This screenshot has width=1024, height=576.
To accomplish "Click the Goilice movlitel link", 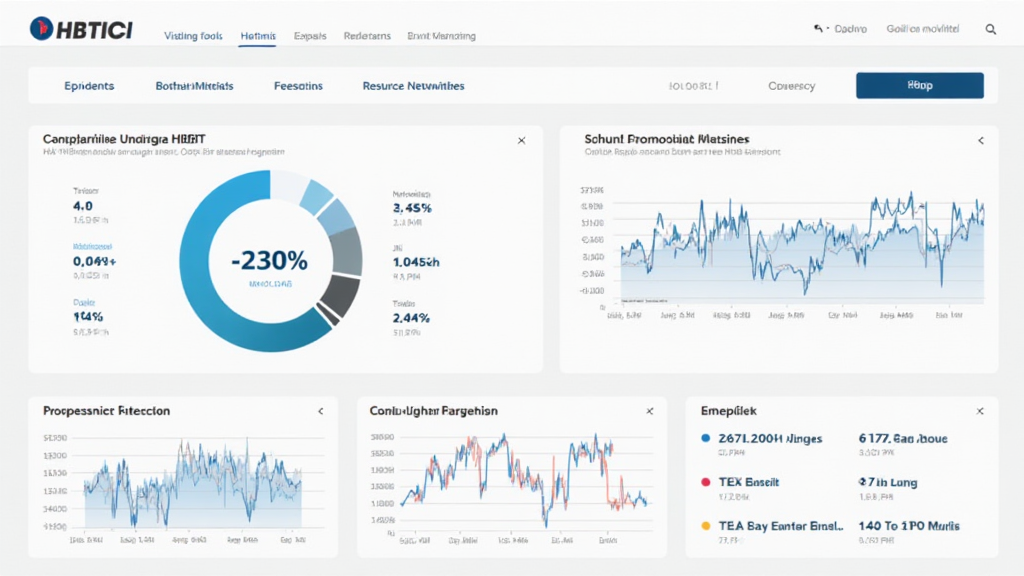I will tap(922, 30).
